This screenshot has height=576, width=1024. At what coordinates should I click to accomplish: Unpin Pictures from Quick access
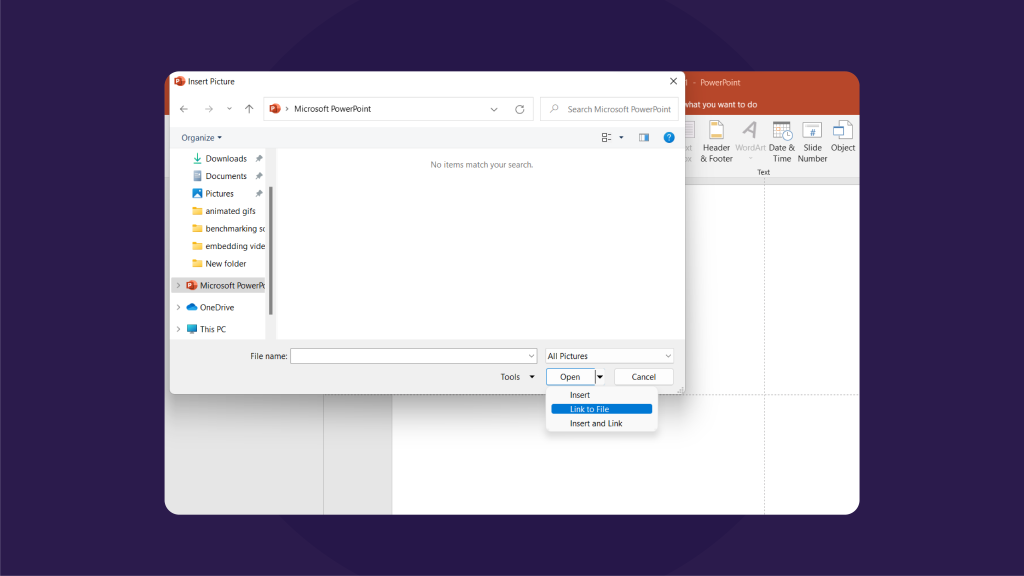click(x=257, y=193)
